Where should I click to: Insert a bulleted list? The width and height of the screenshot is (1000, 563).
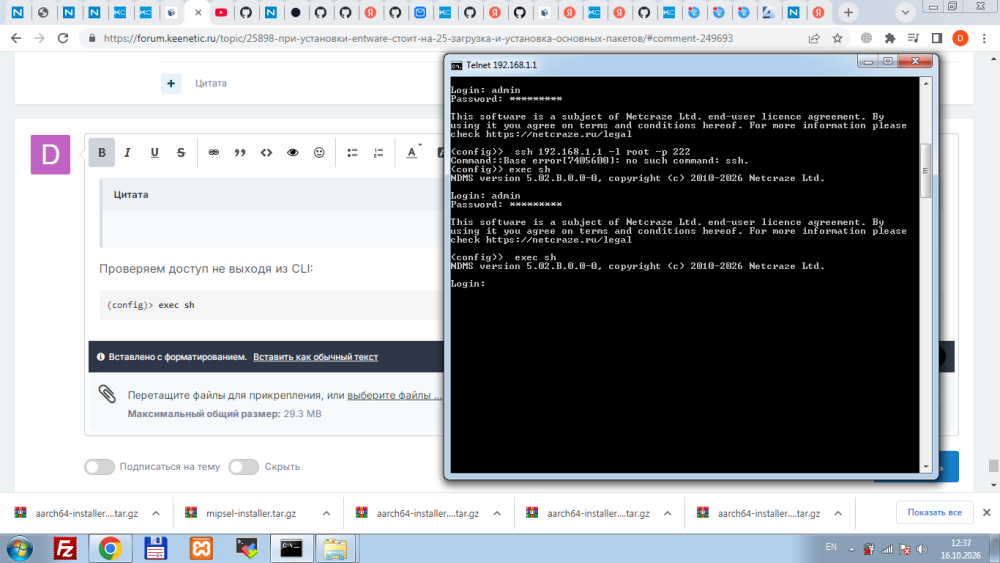[x=352, y=152]
